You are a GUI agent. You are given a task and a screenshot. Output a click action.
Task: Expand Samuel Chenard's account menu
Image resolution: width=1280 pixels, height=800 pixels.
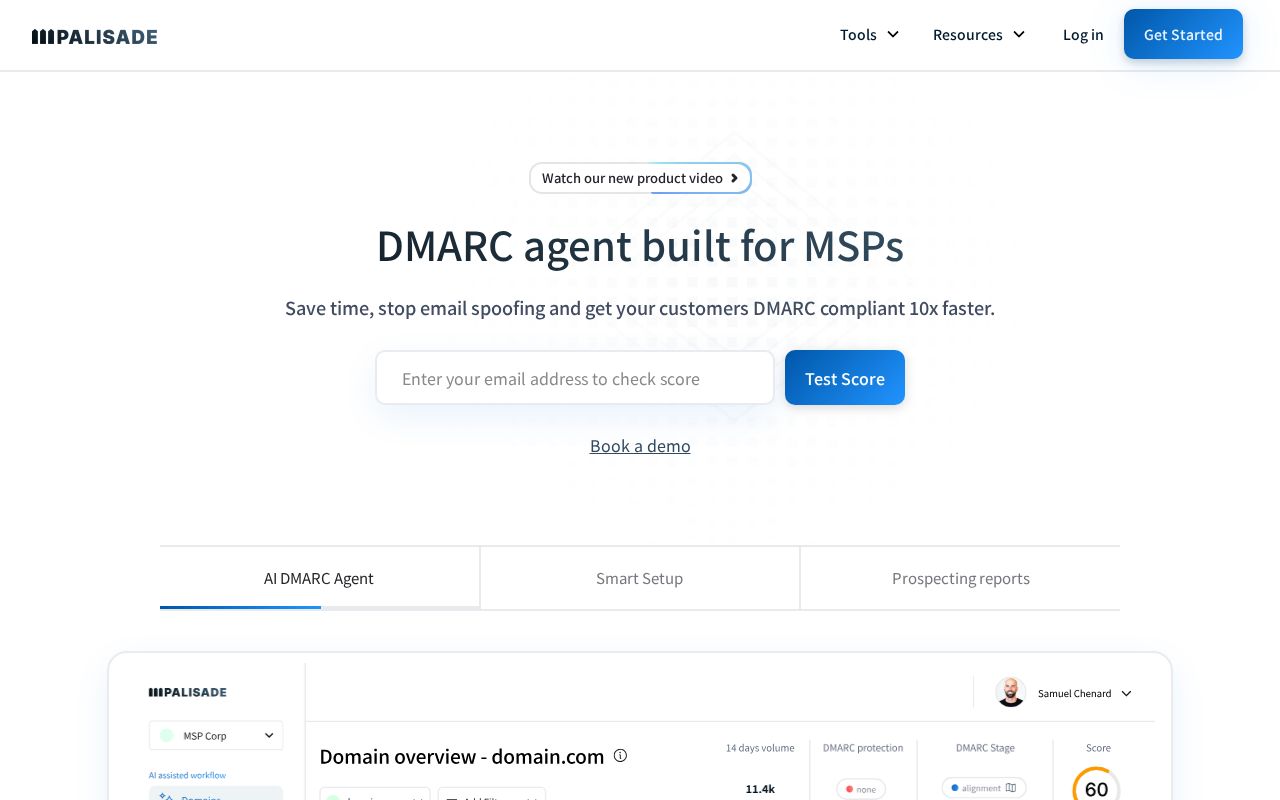click(x=1126, y=693)
